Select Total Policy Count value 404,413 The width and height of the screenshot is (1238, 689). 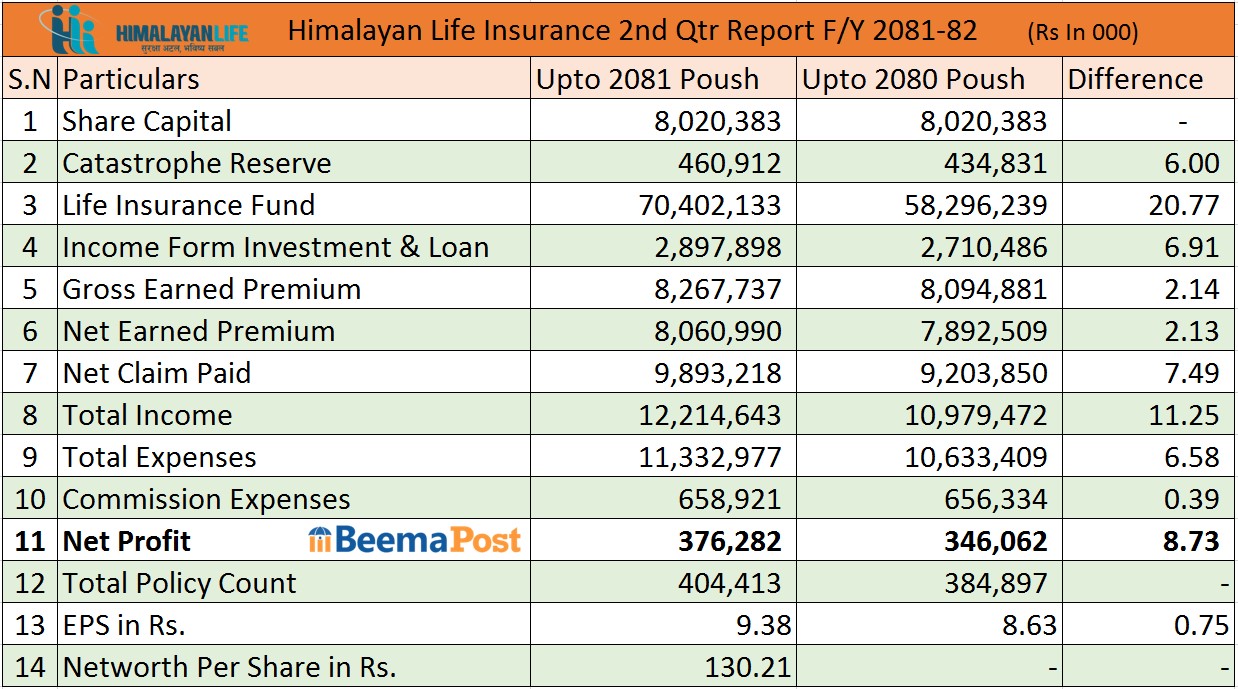pos(721,584)
